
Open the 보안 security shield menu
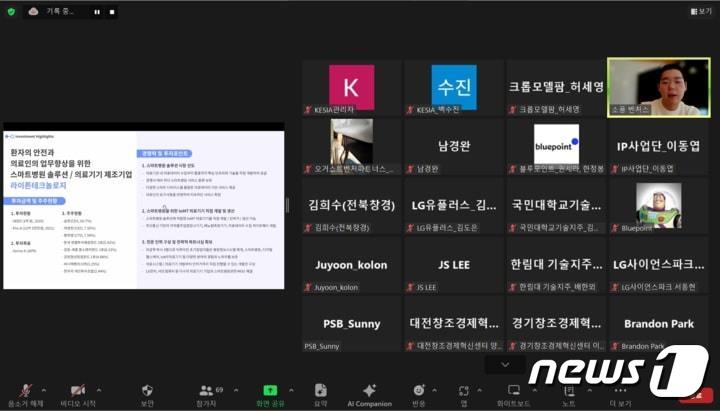pyautogui.click(x=147, y=395)
